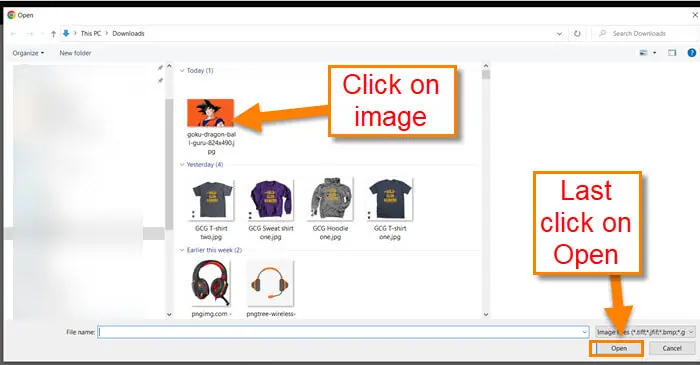Click the Back navigation arrow
The image size is (700, 365).
(x=13, y=33)
